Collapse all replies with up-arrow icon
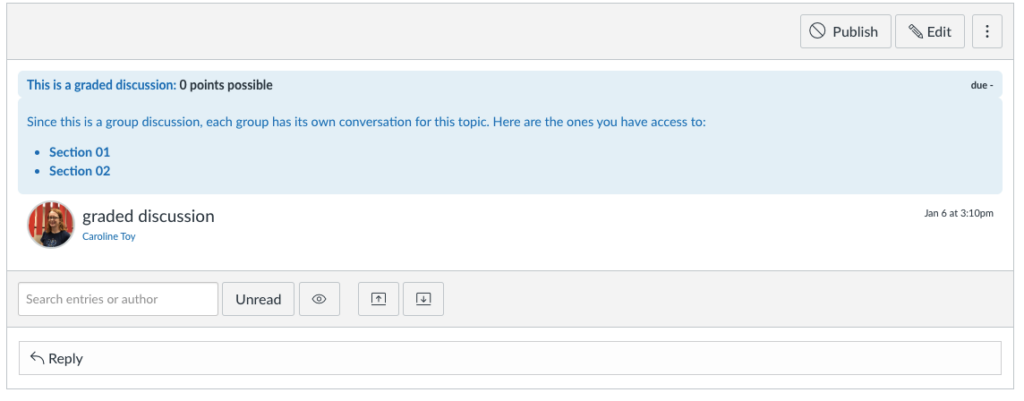 pos(379,299)
